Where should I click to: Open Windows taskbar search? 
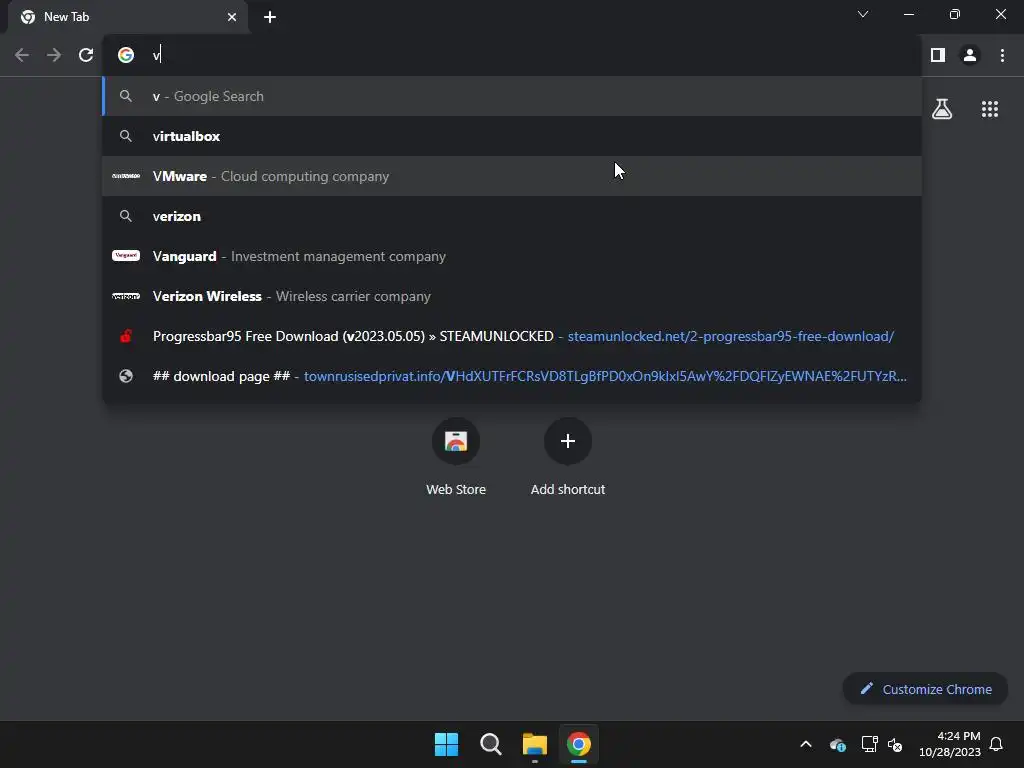pos(490,744)
